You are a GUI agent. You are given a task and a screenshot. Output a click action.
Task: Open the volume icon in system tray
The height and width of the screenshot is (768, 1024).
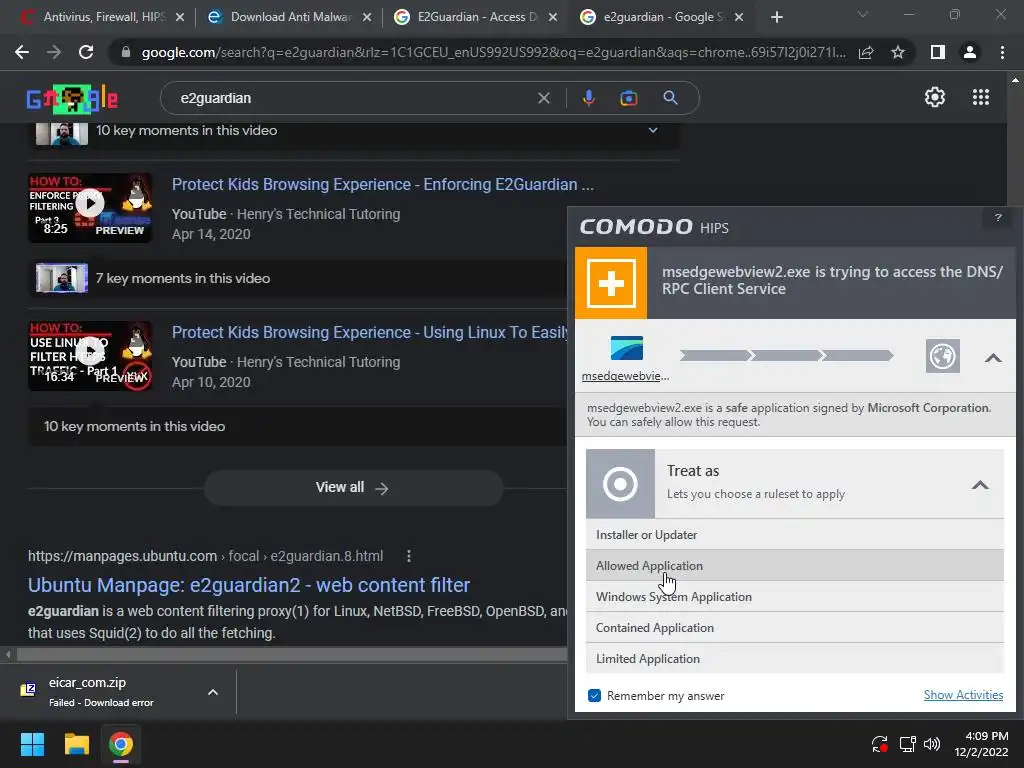(x=932, y=744)
